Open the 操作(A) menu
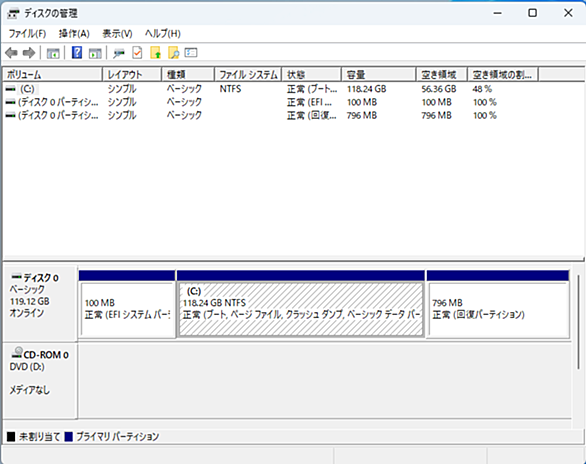 (x=74, y=34)
